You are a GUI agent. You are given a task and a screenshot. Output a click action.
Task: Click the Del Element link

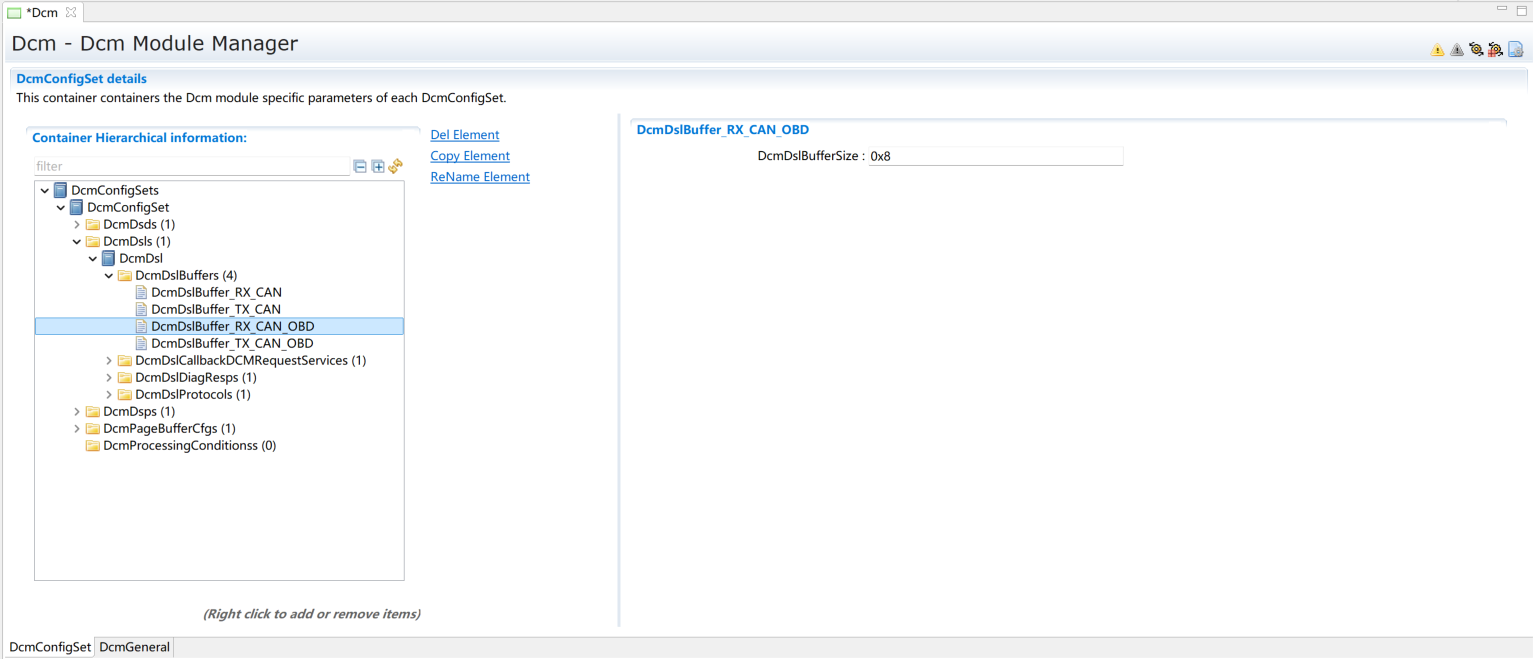464,135
